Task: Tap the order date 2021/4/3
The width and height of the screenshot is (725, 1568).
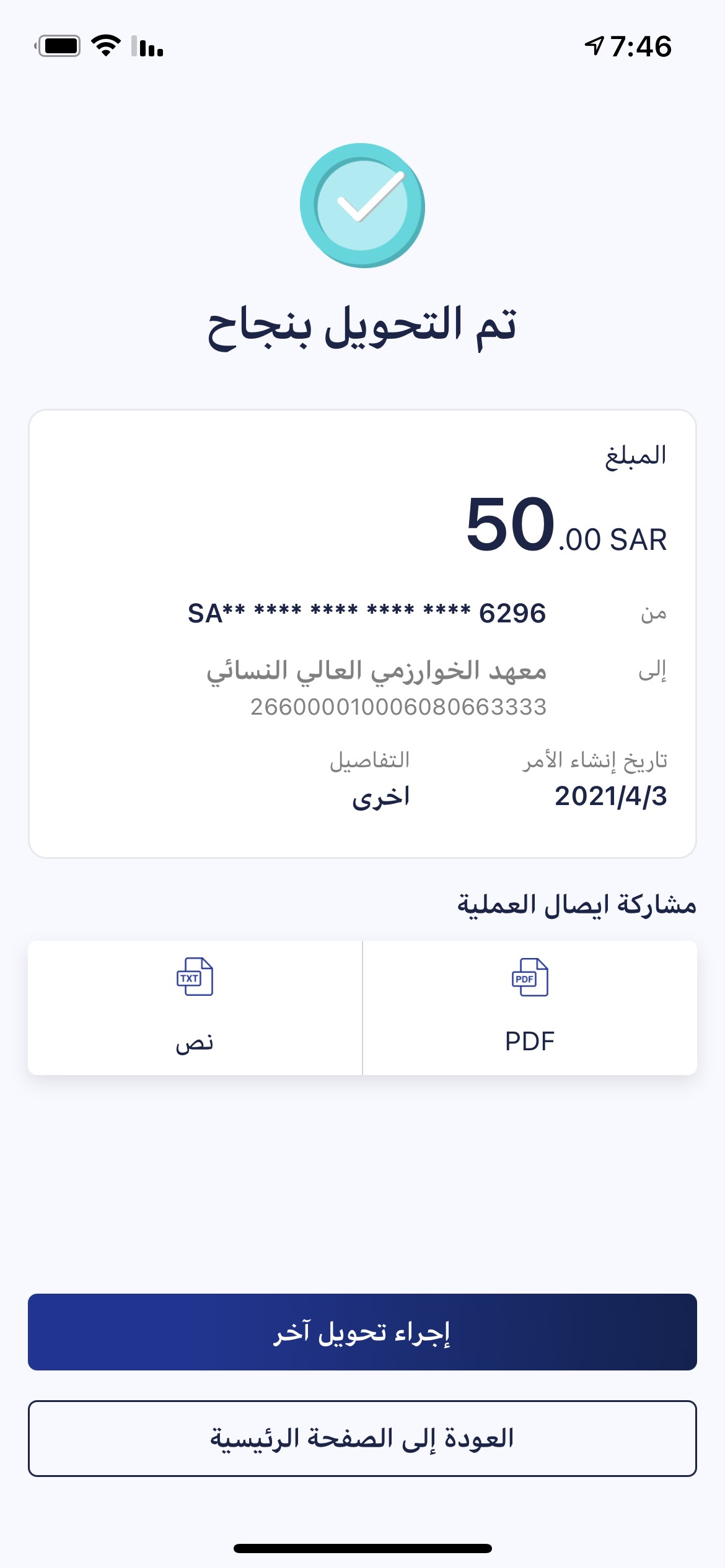Action: click(610, 796)
